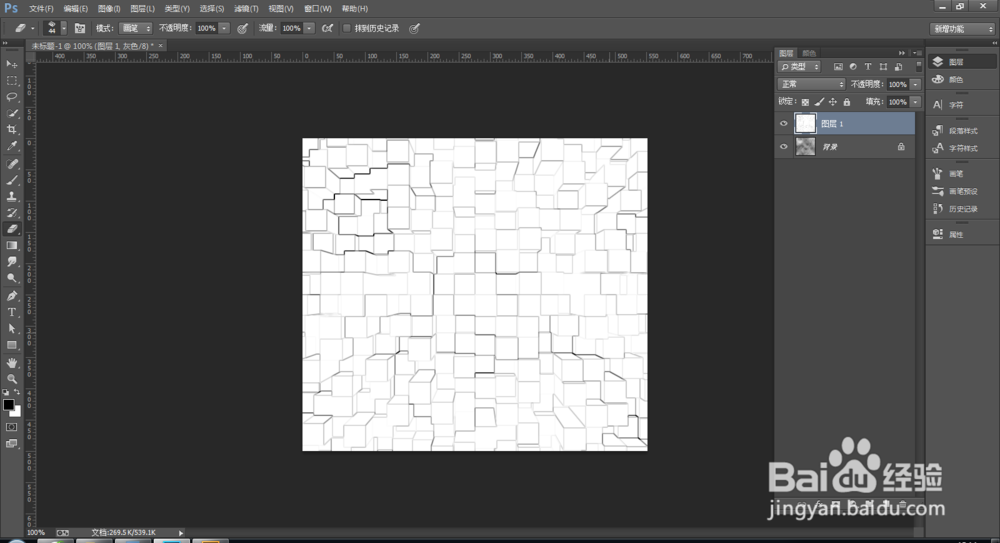Filter layers by shape layer icon
The width and height of the screenshot is (1000, 543).
[x=883, y=66]
